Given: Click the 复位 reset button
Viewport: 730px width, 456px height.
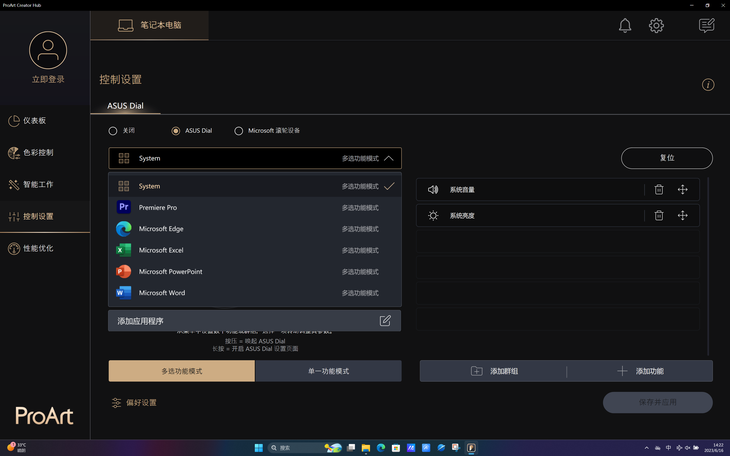Looking at the screenshot, I should [666, 158].
